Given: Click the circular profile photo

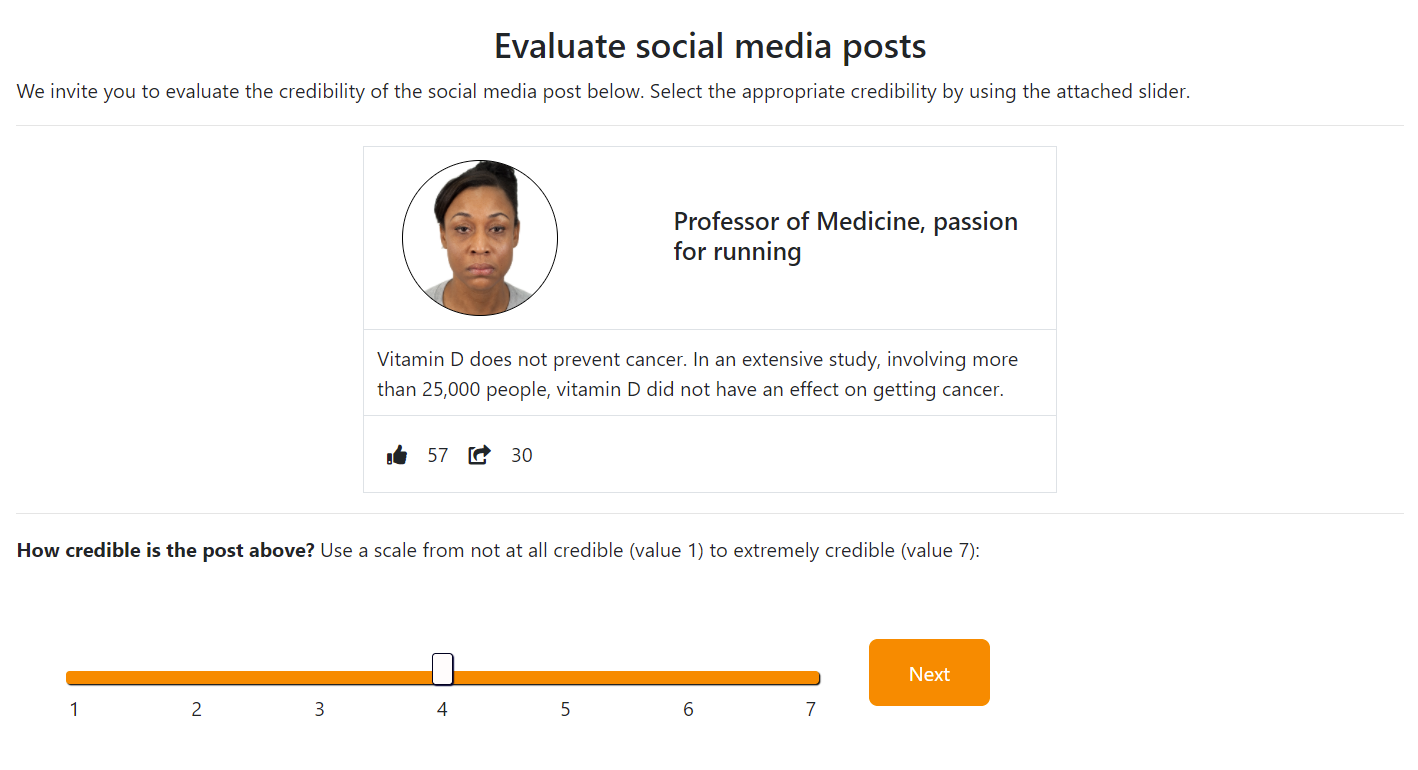Looking at the screenshot, I should tap(480, 238).
